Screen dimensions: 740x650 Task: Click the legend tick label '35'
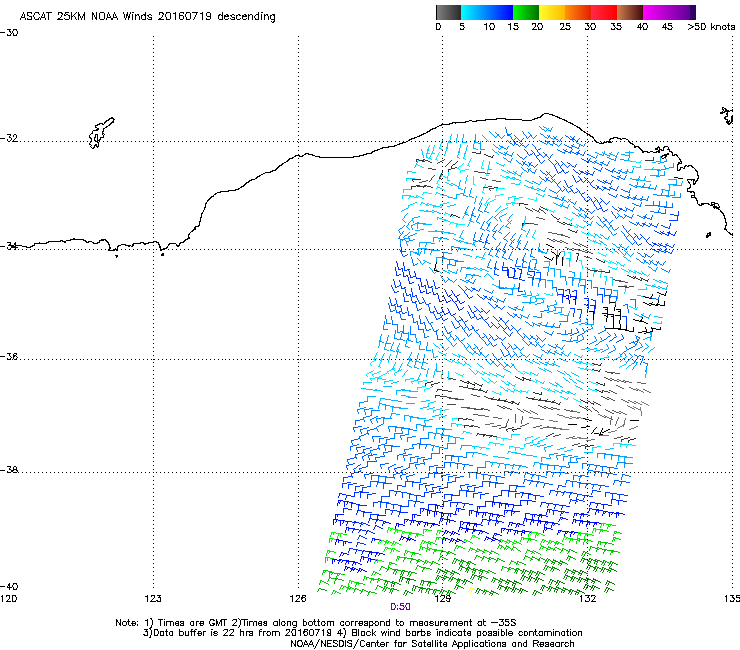pyautogui.click(x=616, y=27)
